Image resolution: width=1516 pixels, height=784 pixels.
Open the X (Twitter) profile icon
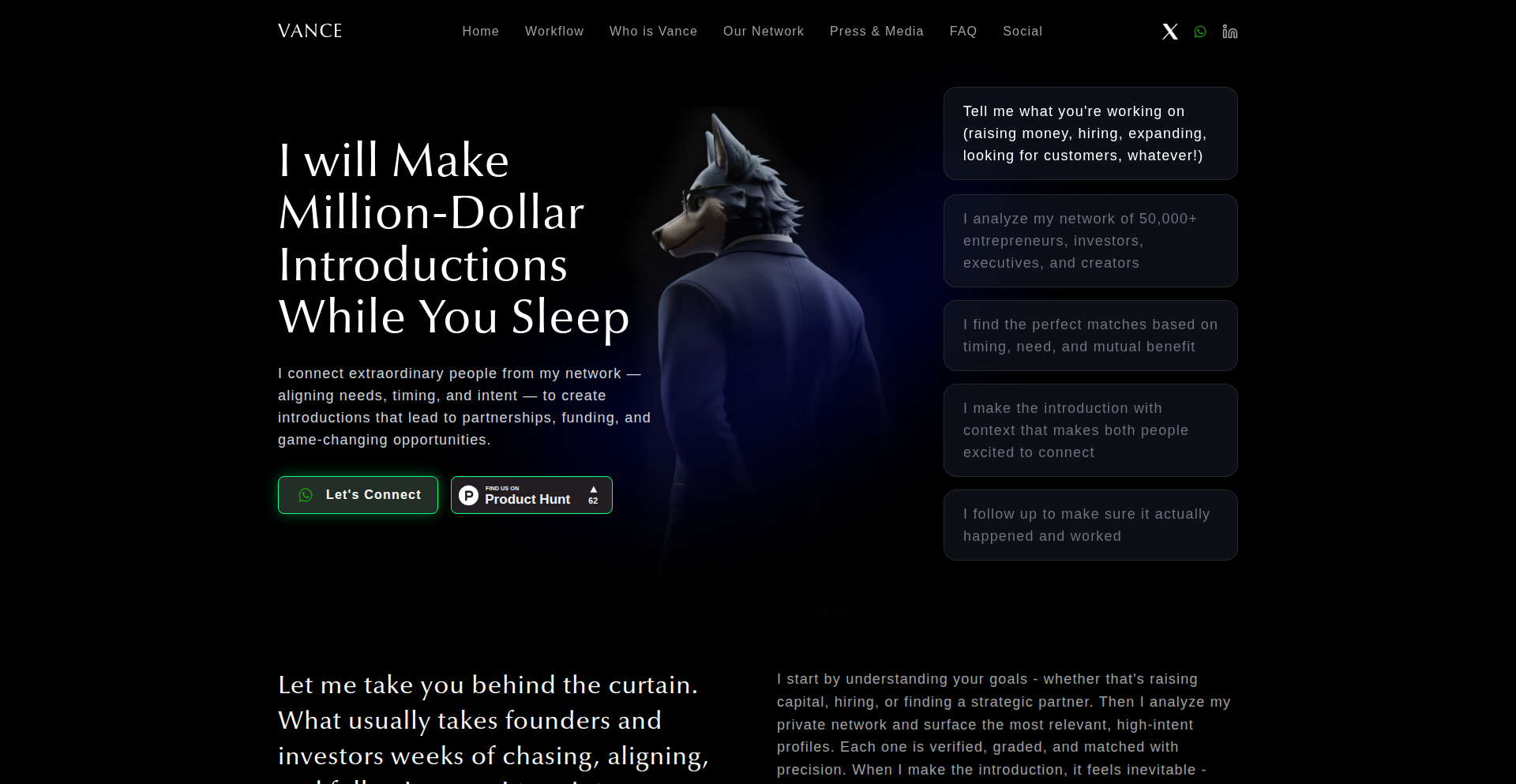1170,32
